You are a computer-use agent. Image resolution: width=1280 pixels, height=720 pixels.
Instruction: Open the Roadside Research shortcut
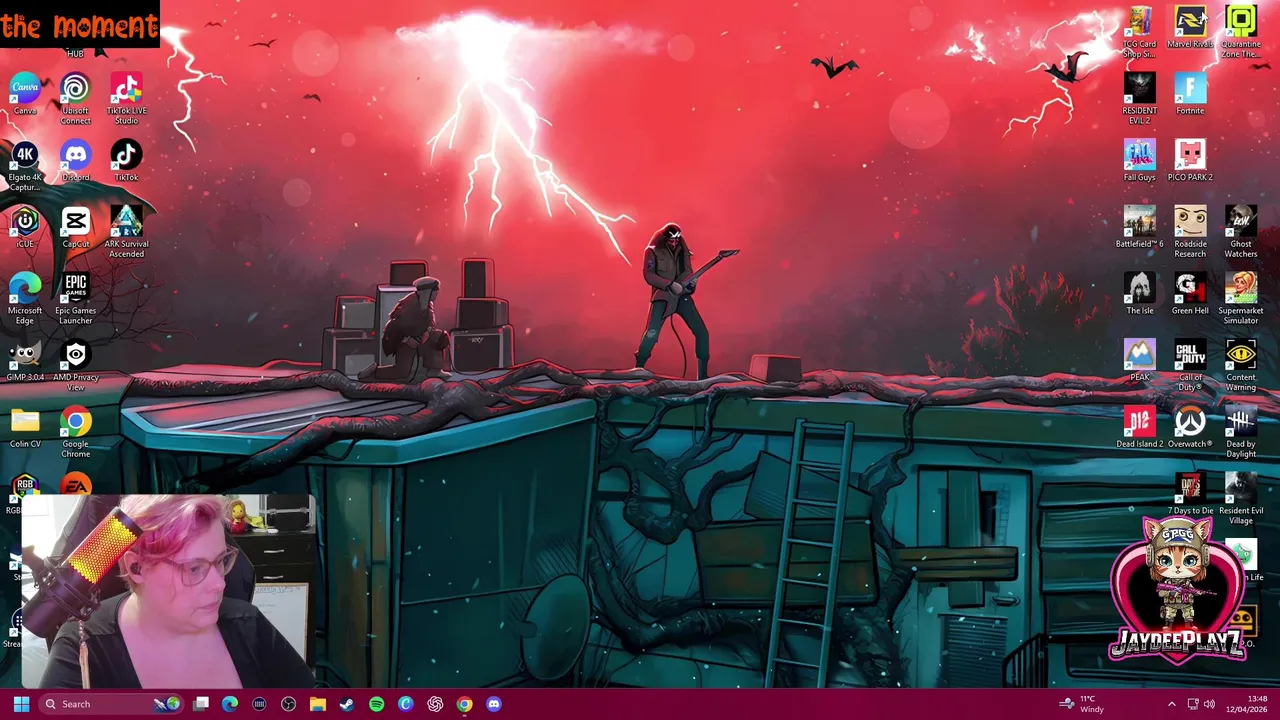(x=1190, y=232)
